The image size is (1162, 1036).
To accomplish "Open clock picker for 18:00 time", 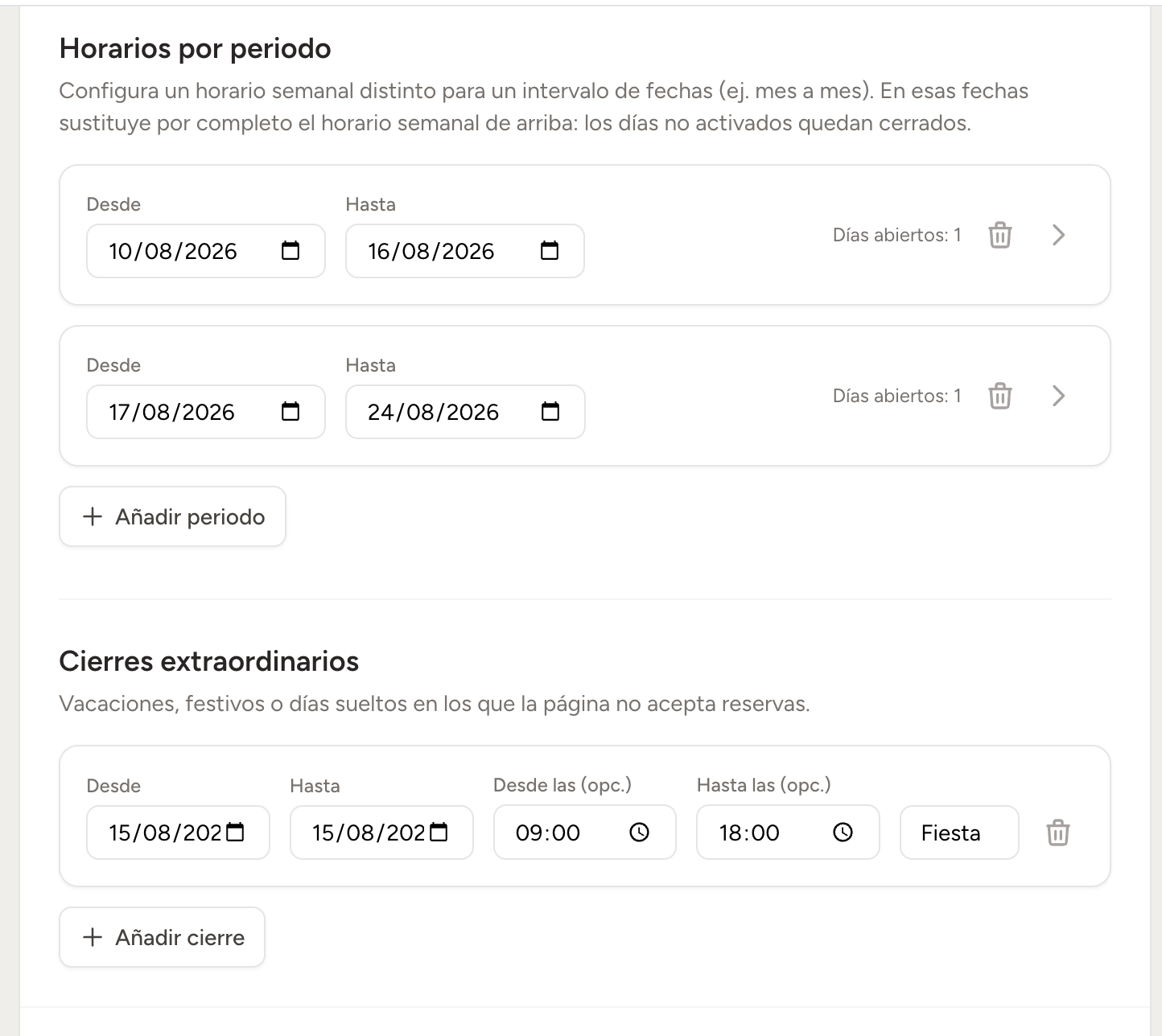I will click(843, 832).
